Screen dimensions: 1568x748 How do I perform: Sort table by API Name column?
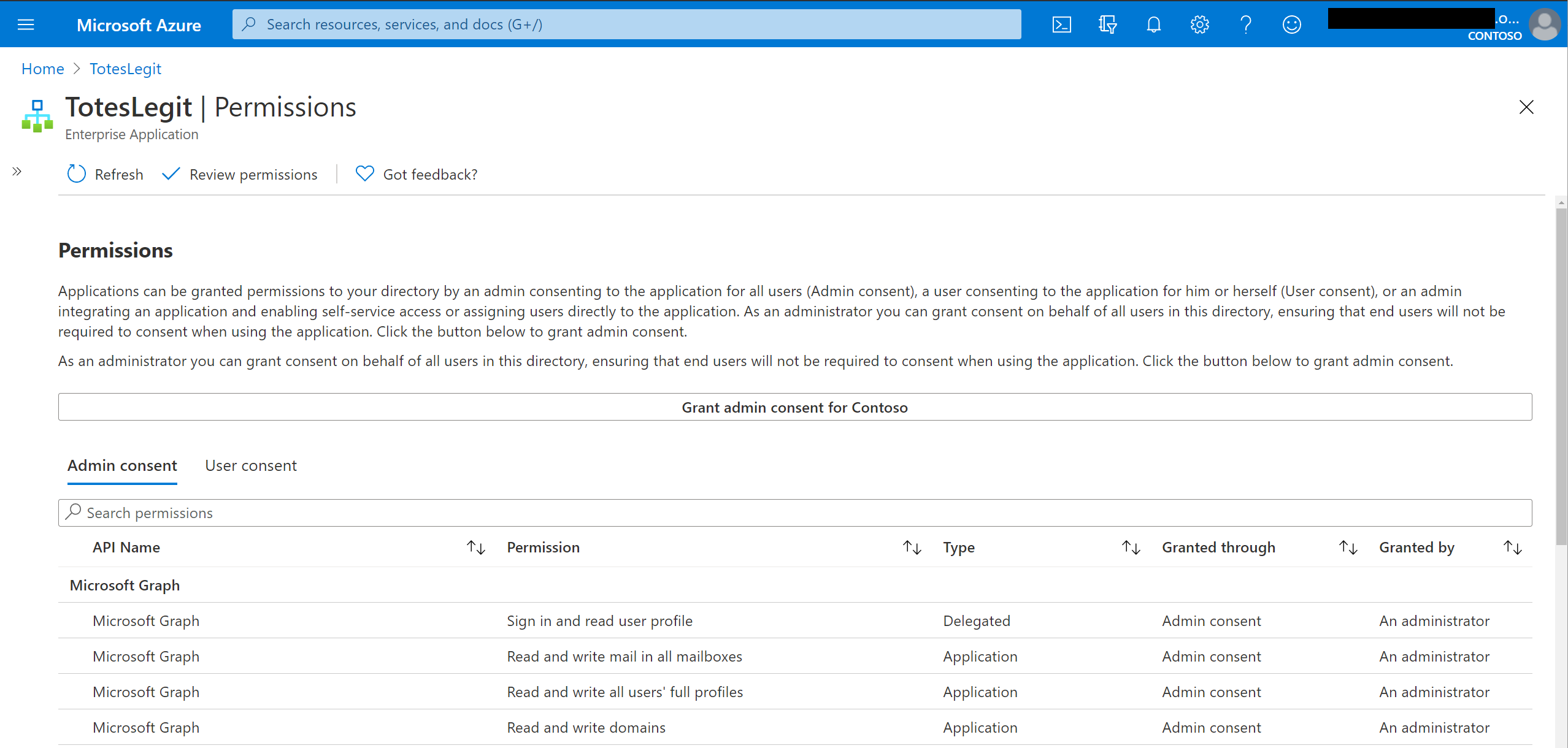tap(475, 548)
